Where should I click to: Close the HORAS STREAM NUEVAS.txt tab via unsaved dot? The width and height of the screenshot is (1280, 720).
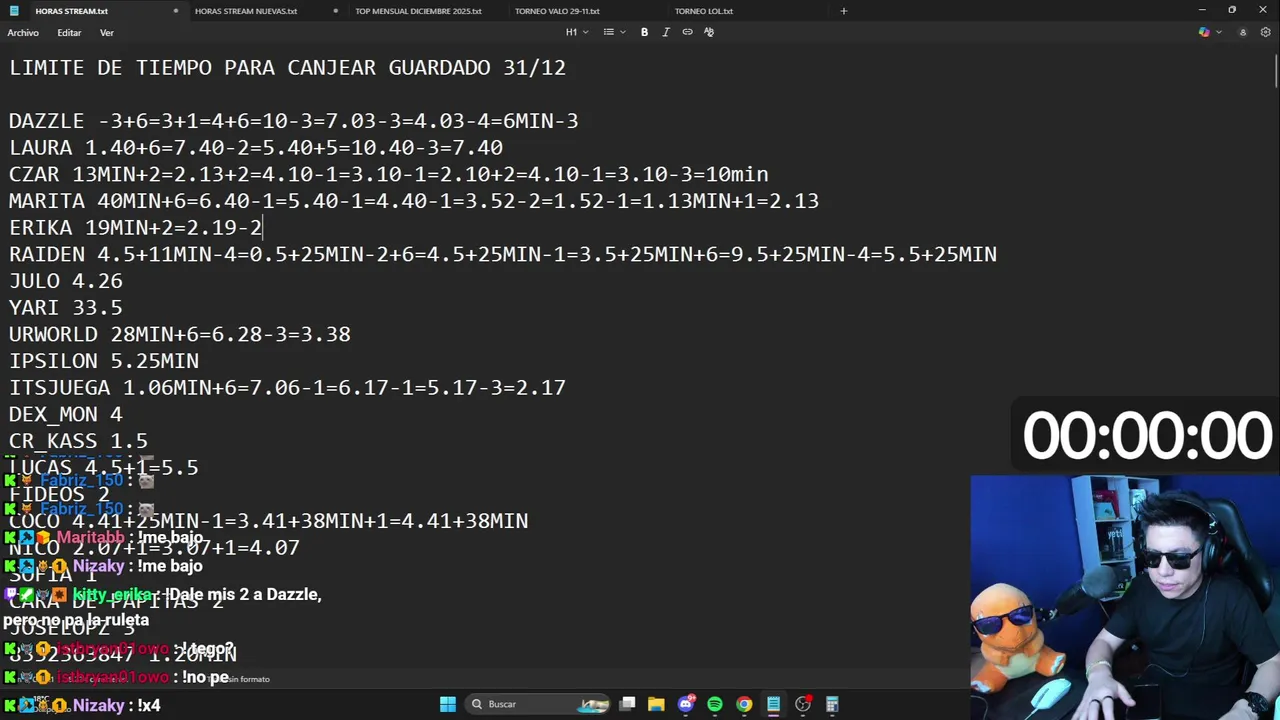click(335, 11)
